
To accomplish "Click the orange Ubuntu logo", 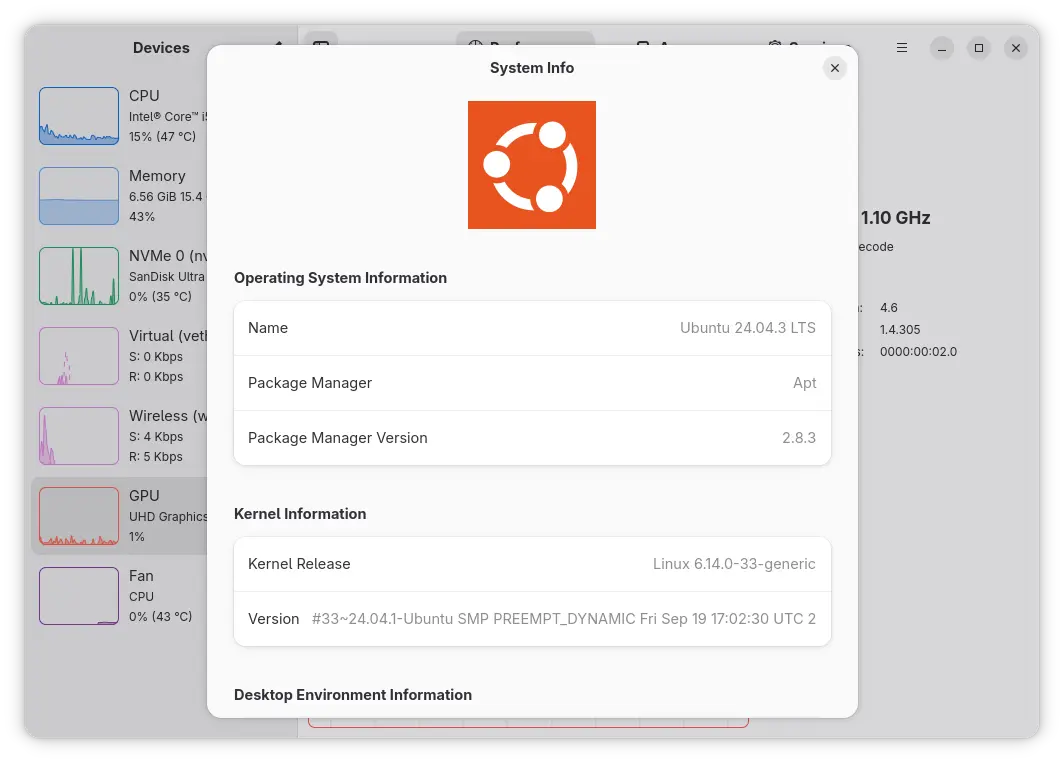I will pos(532,165).
